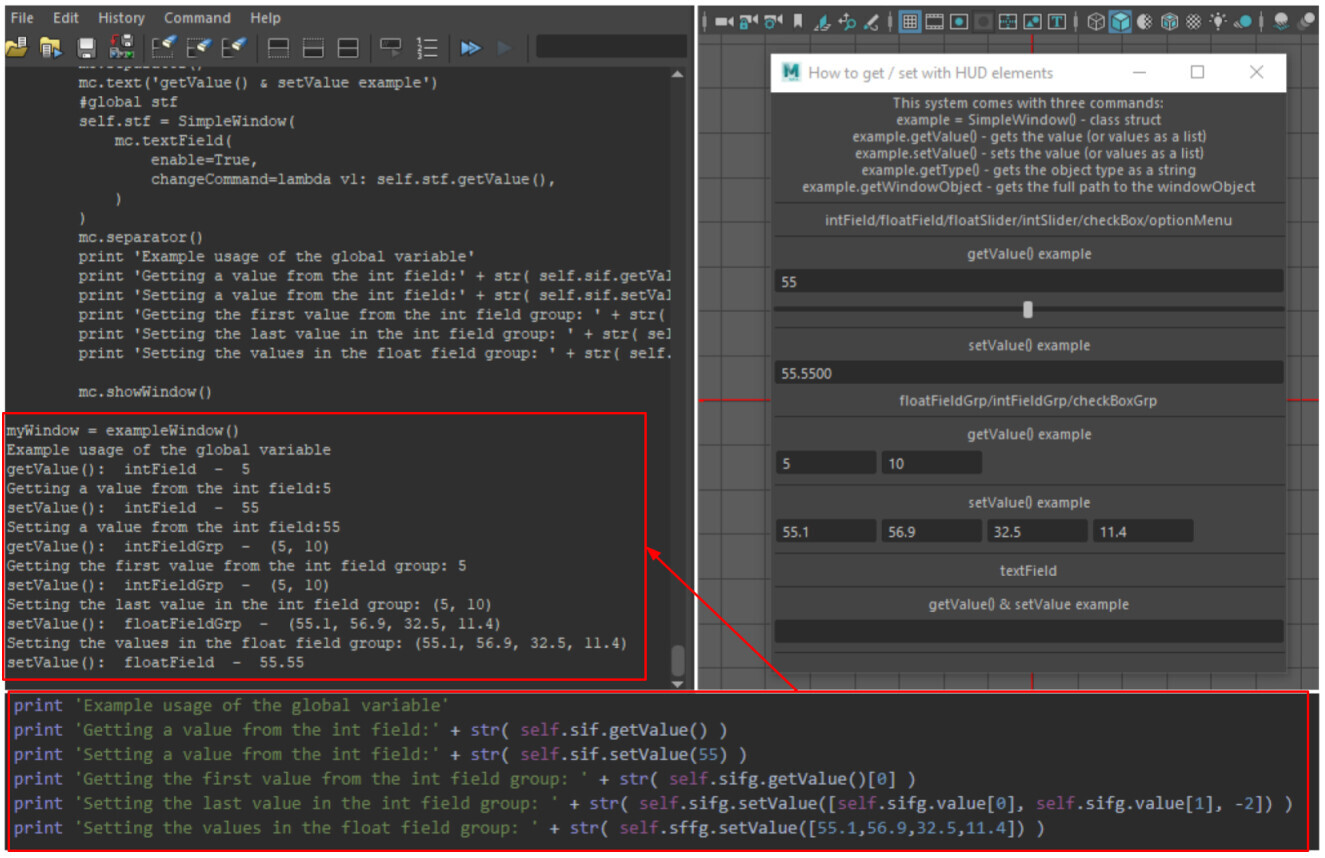The width and height of the screenshot is (1325, 858).
Task: Click the Wireframe on Shaded icon
Action: point(1169,21)
